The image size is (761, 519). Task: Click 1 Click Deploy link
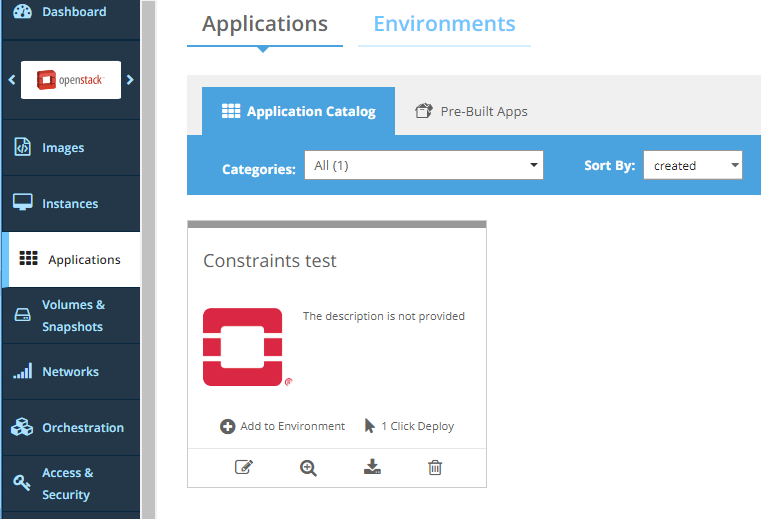point(409,426)
